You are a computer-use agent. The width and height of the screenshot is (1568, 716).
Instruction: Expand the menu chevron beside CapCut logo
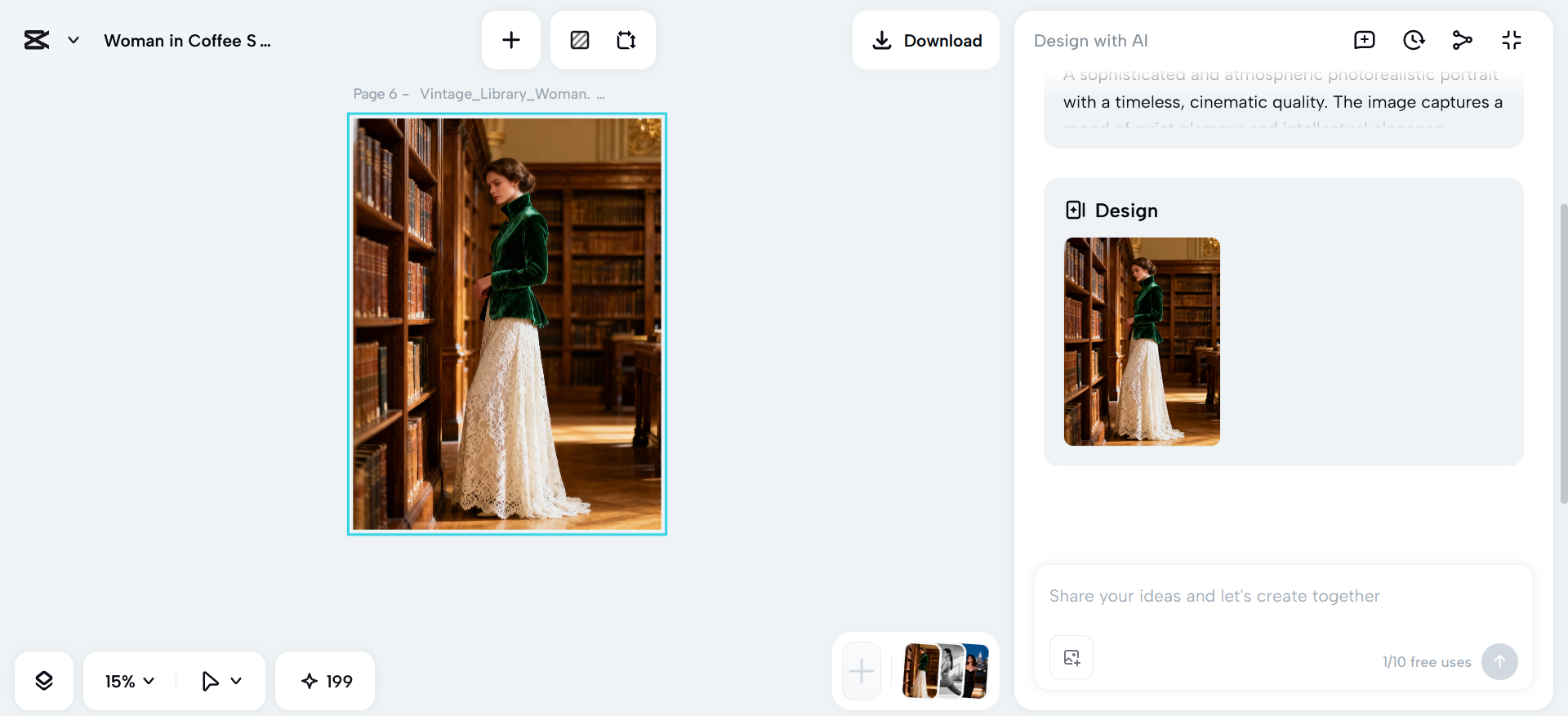pyautogui.click(x=73, y=40)
